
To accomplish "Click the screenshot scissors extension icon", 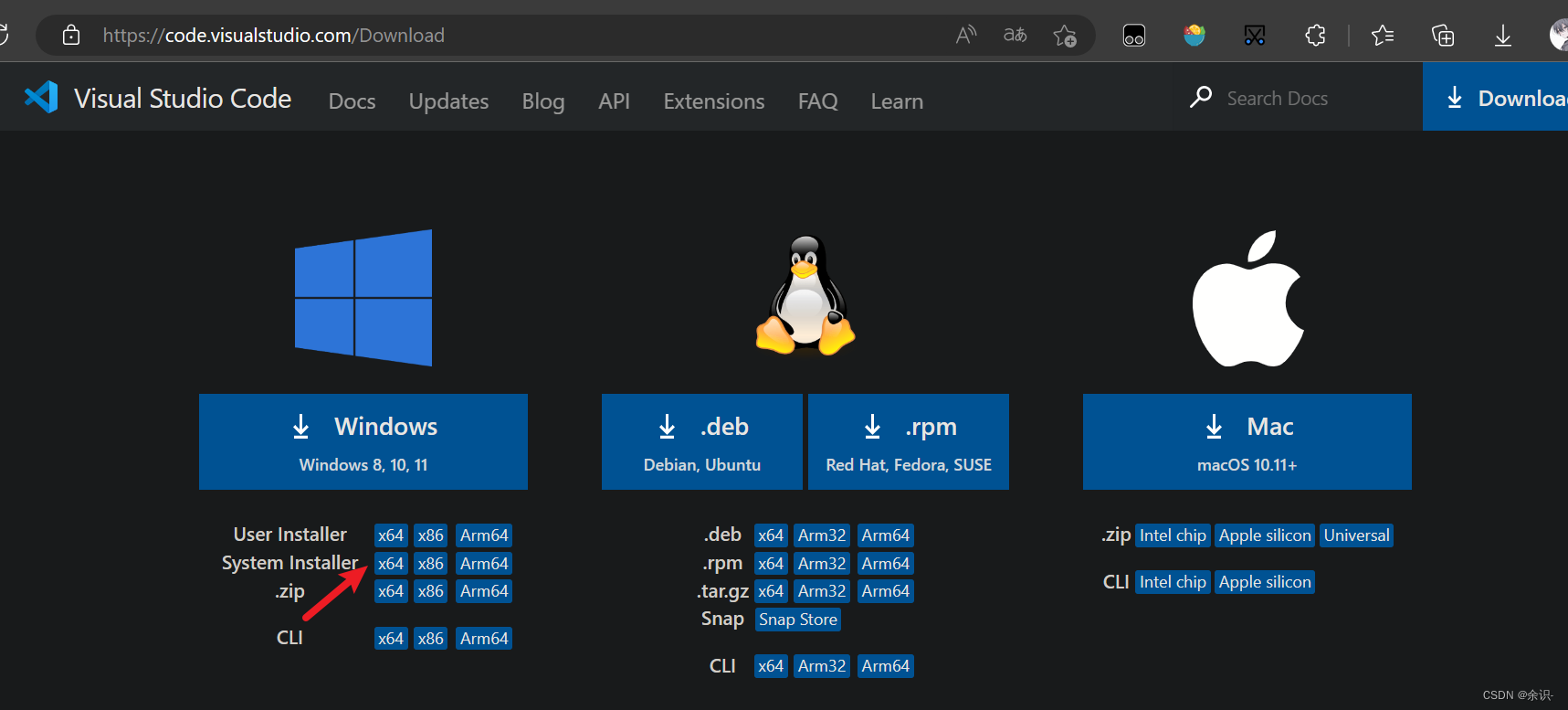I will pos(1255,36).
